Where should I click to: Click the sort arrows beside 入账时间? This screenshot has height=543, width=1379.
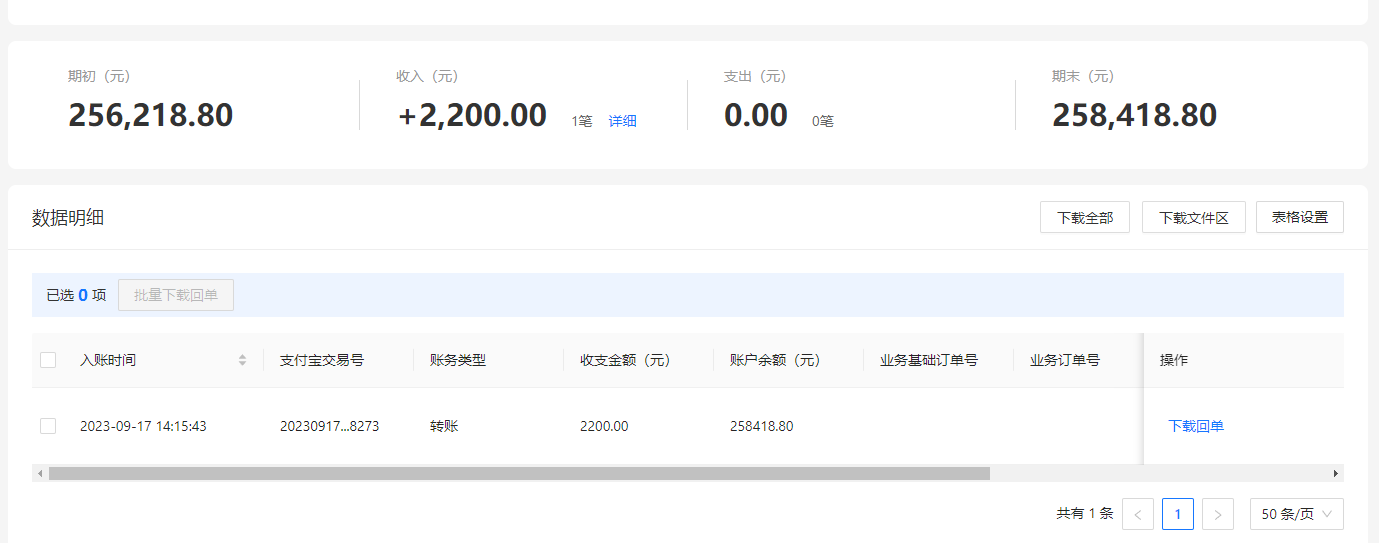pyautogui.click(x=242, y=360)
